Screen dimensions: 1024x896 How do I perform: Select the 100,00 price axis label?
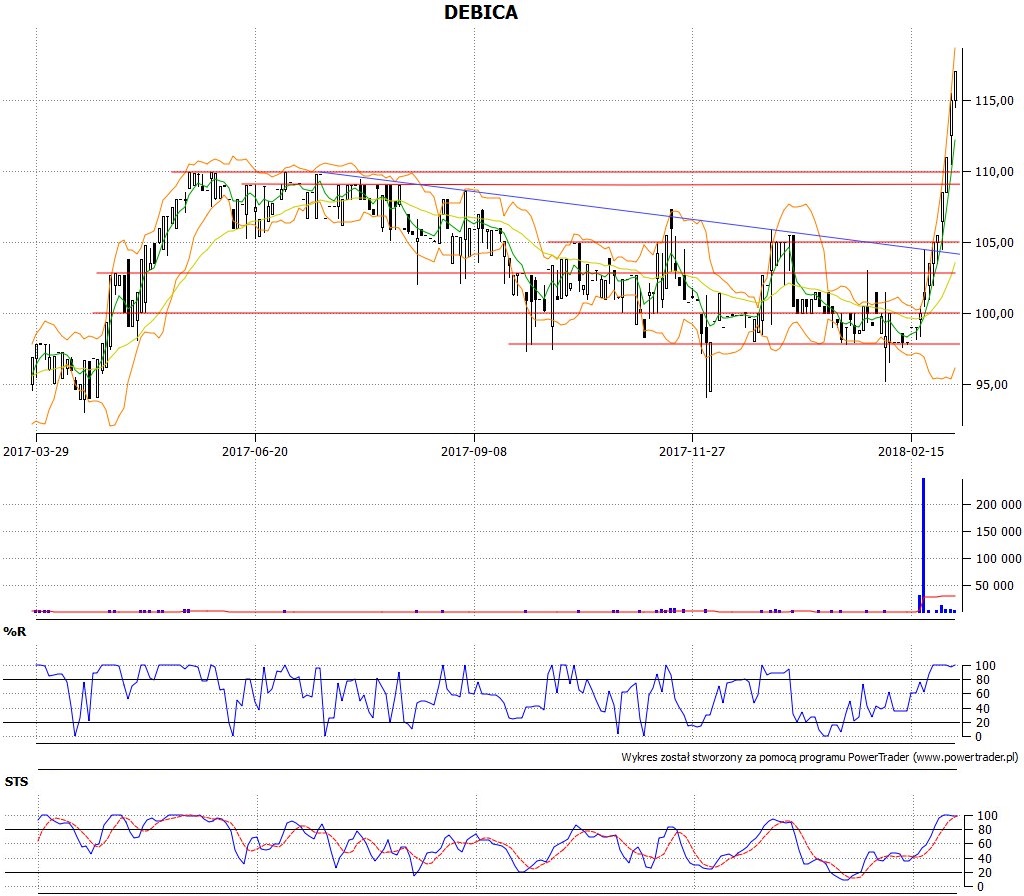tap(994, 314)
